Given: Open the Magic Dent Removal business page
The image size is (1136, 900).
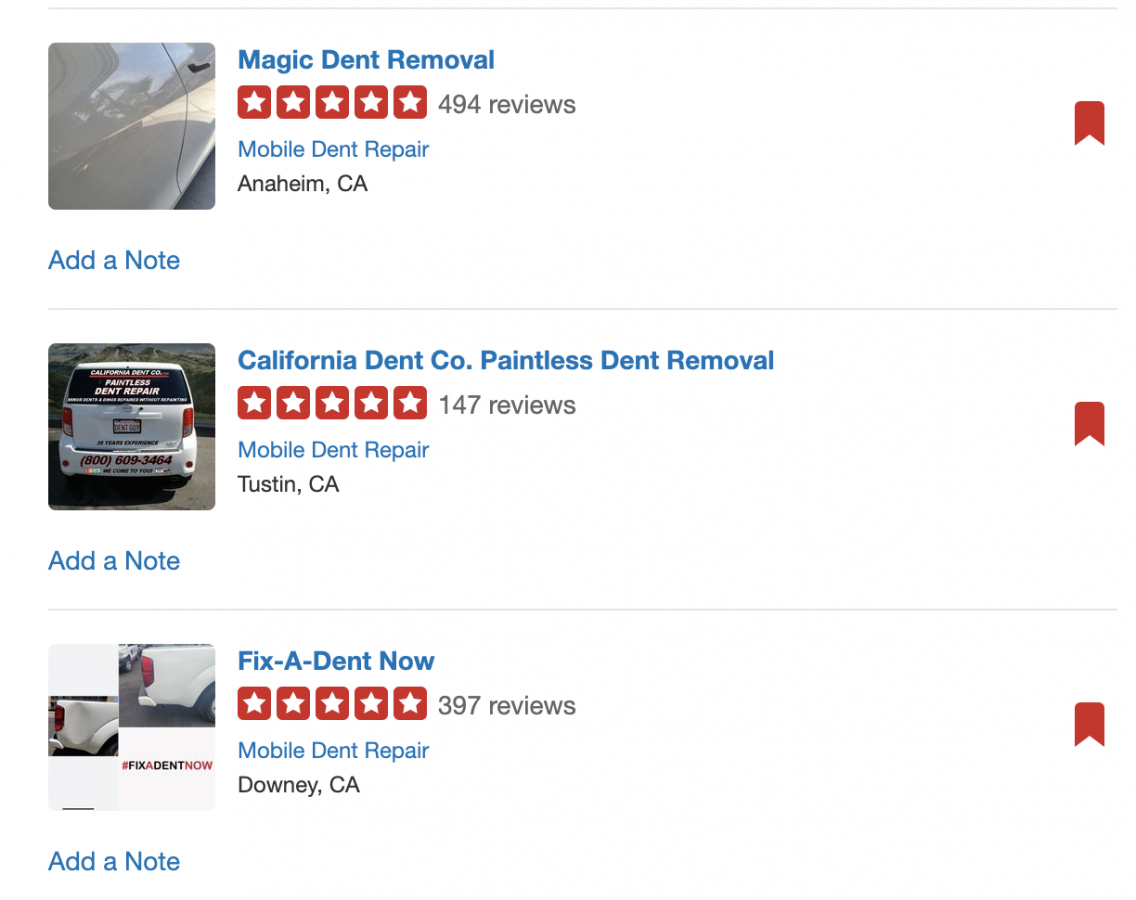Looking at the screenshot, I should coord(366,60).
